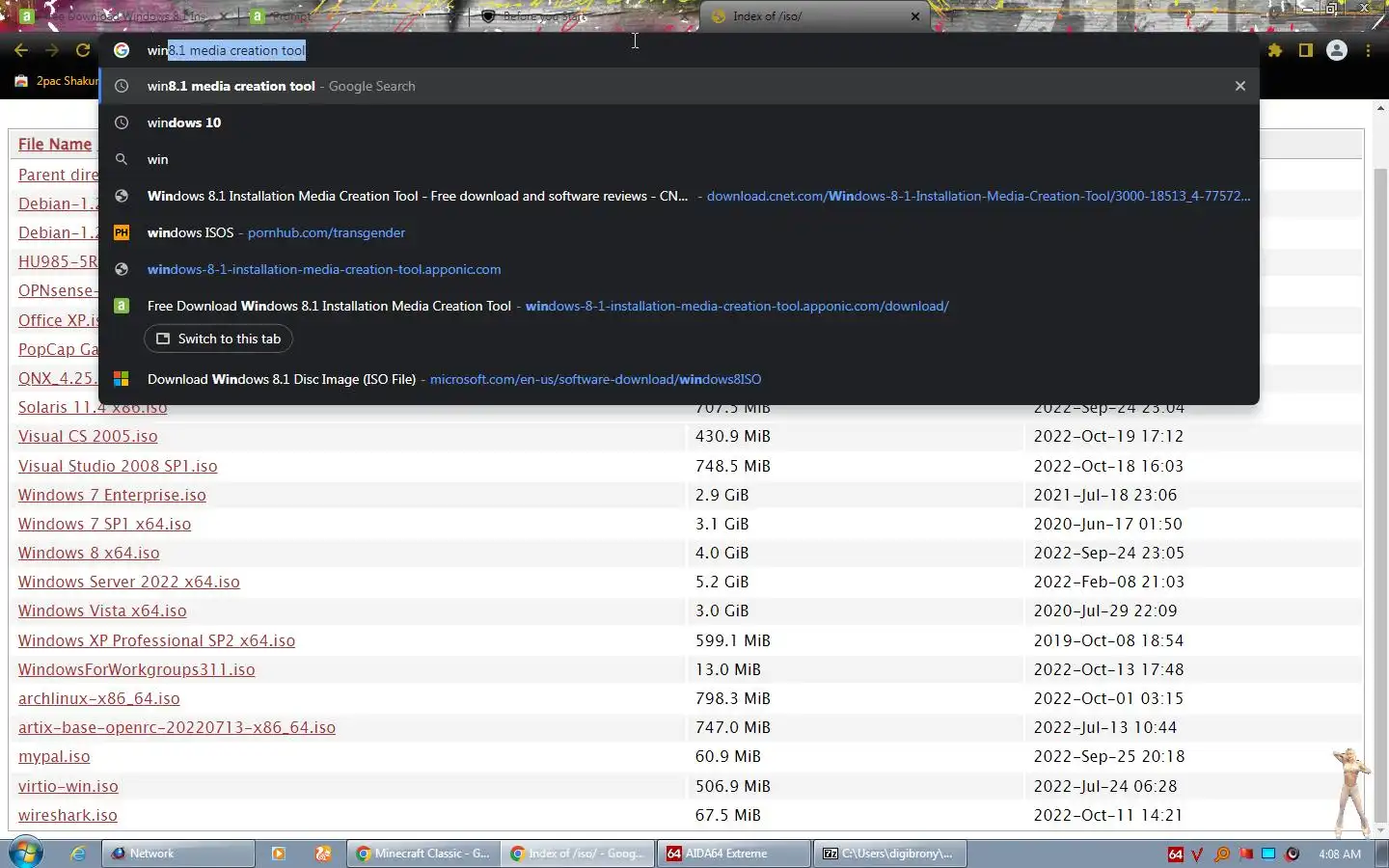Open the Chrome three-dot menu

(x=1368, y=50)
